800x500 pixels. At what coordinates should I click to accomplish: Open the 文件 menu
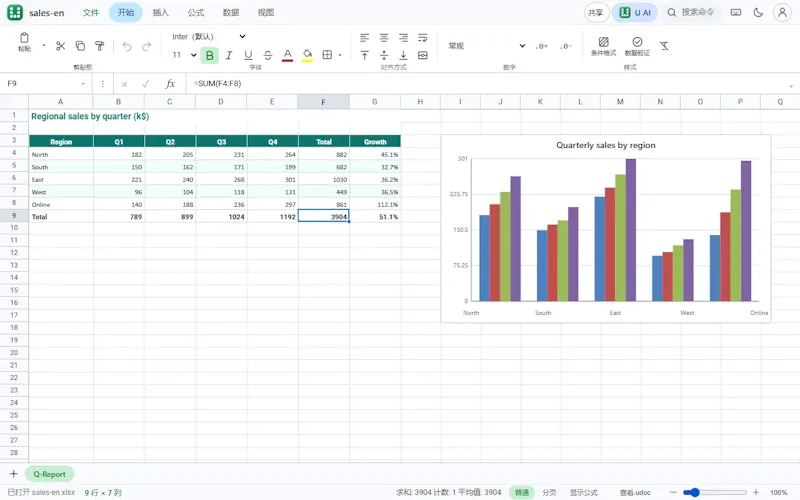91,12
